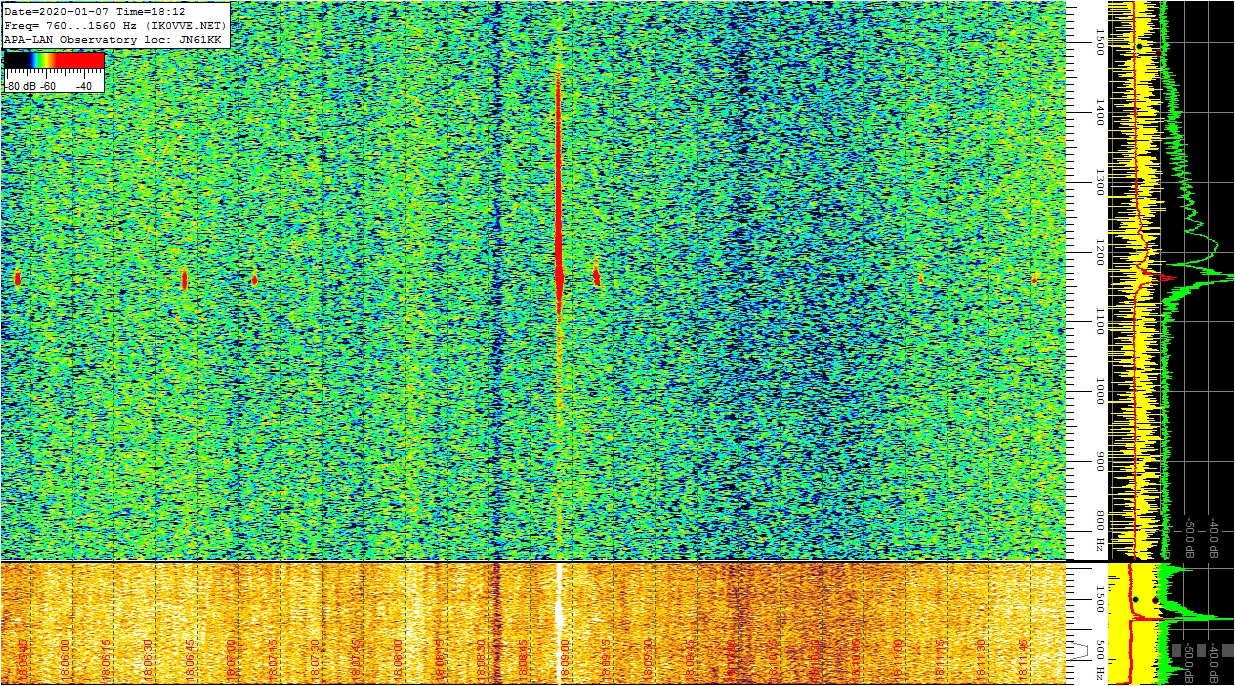This screenshot has width=1235, height=686.
Task: Click the 1500 label on lower frequency axis
Action: 1098,599
